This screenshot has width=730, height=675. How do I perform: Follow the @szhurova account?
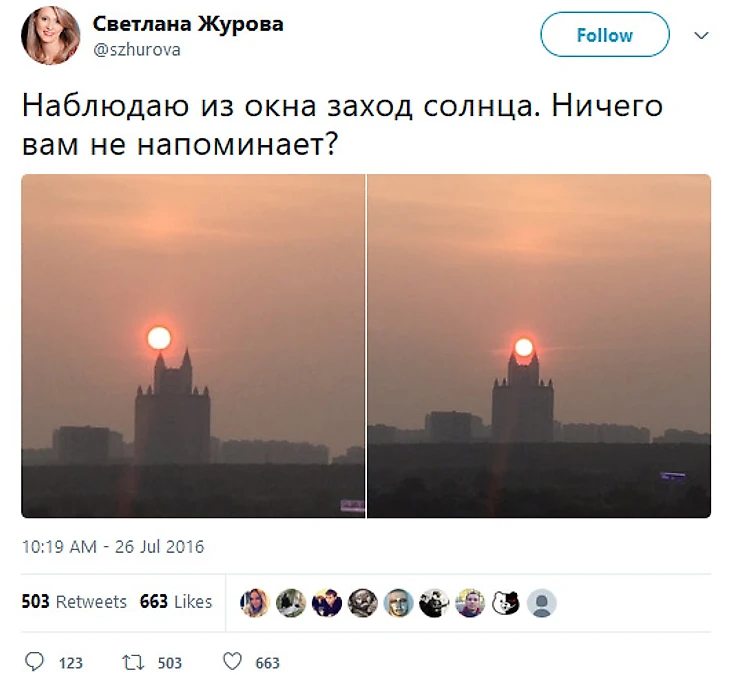click(605, 35)
